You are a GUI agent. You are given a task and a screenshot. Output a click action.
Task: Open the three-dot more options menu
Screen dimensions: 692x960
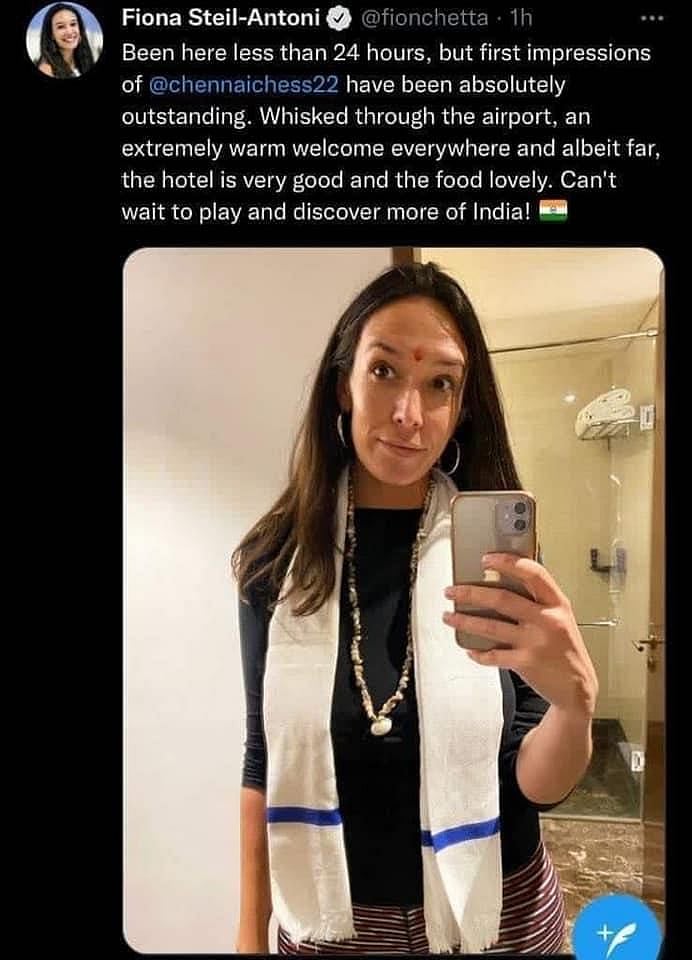pos(652,18)
